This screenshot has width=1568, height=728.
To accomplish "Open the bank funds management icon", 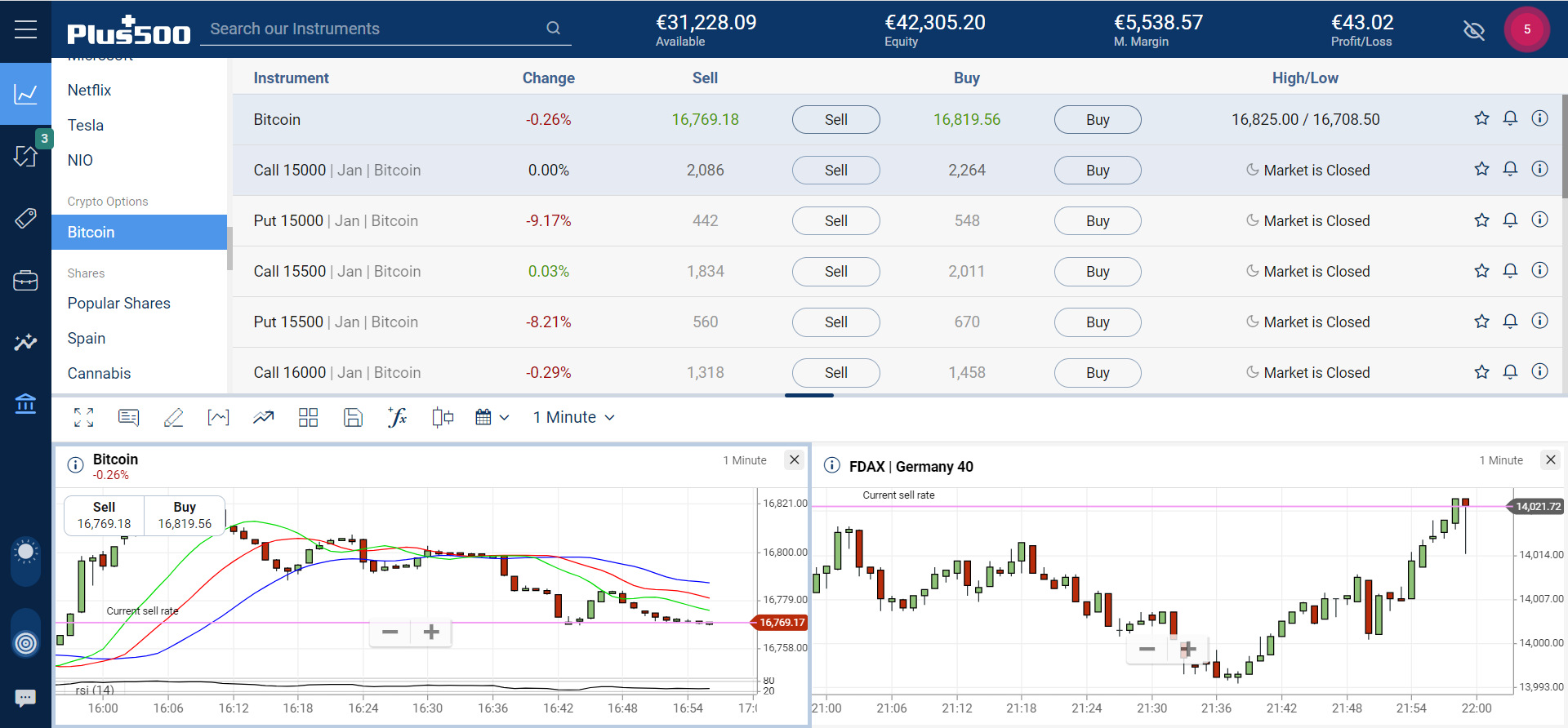I will tap(25, 403).
